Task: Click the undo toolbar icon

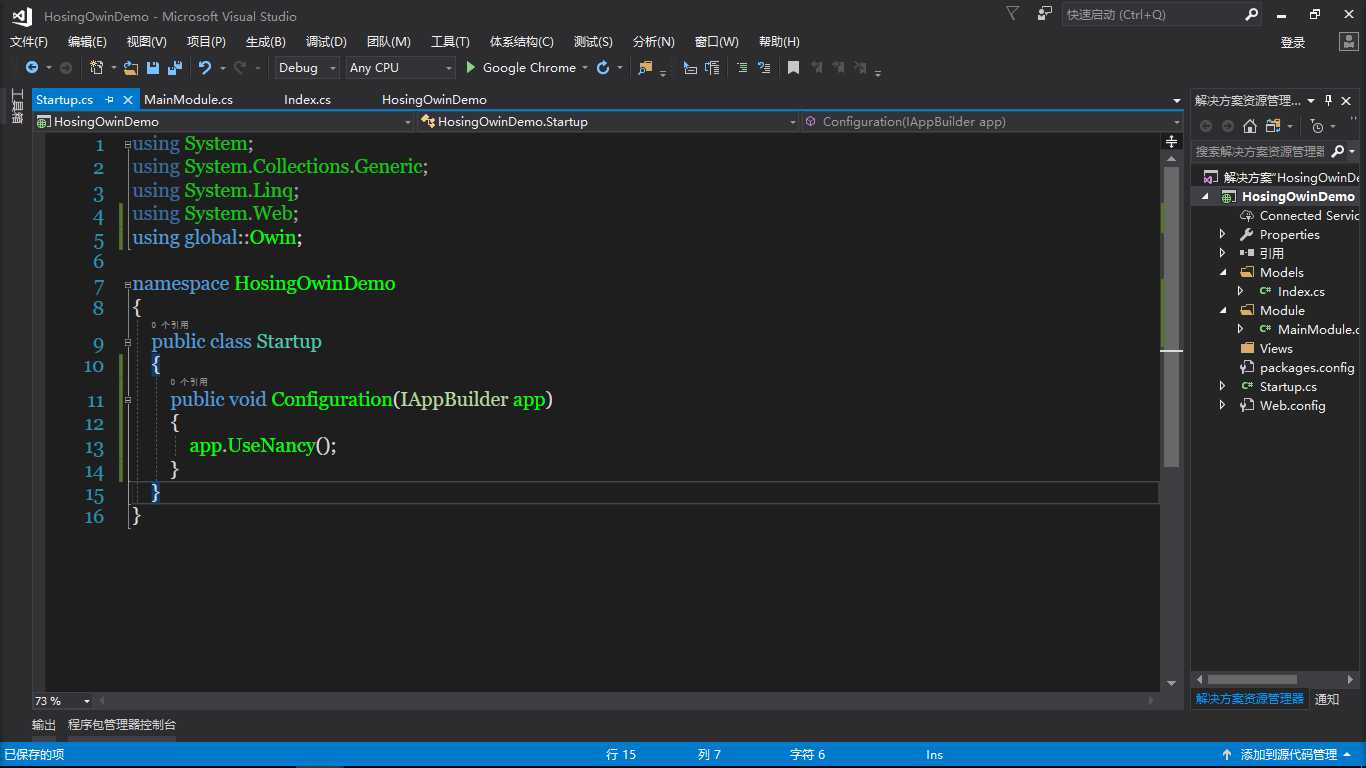Action: click(205, 67)
